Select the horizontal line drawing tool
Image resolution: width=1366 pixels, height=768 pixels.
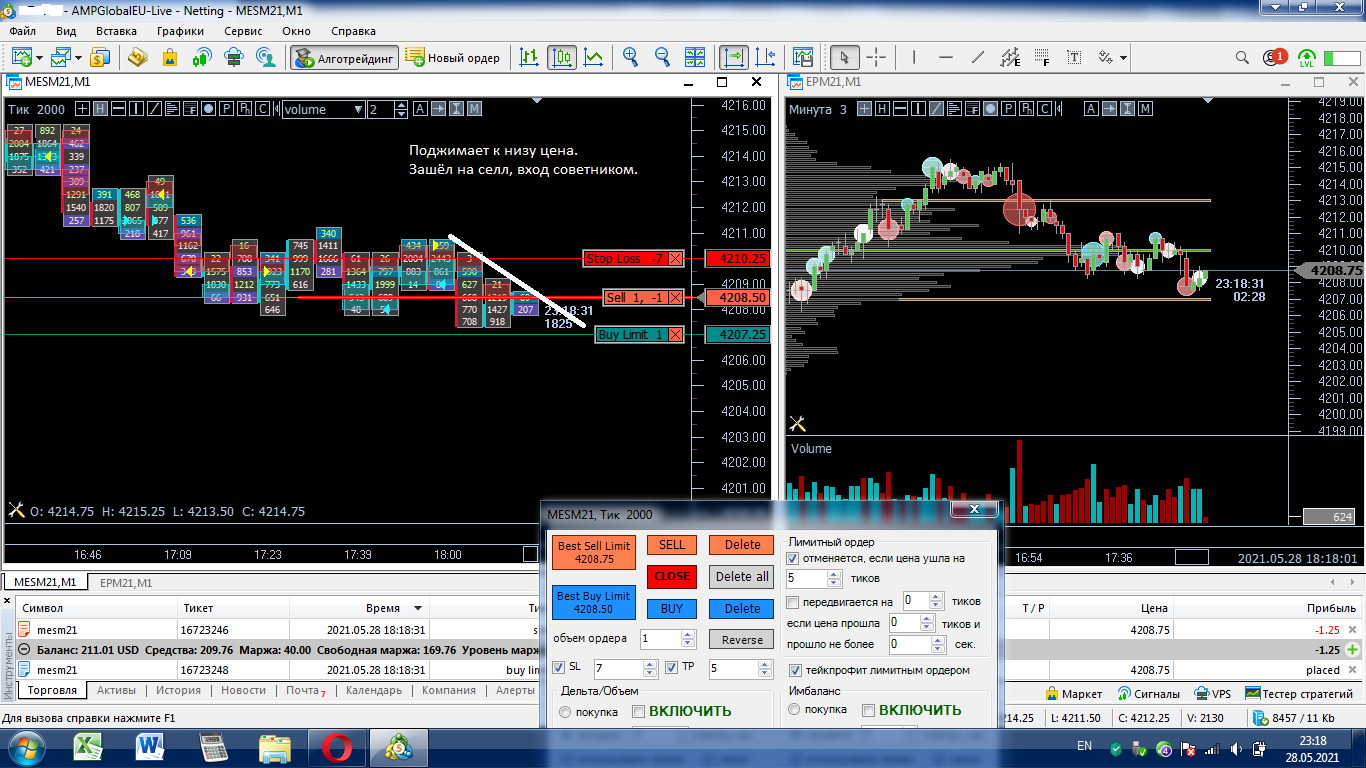(946, 57)
